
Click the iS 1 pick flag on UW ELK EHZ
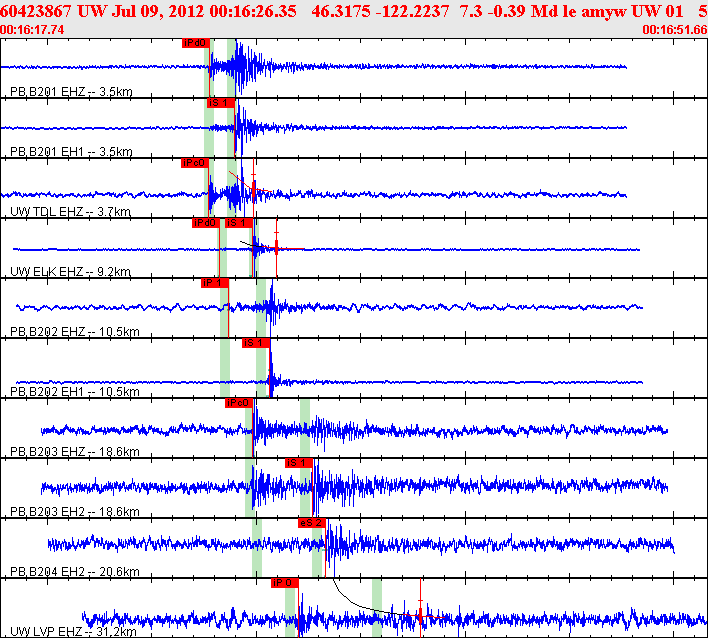239,223
